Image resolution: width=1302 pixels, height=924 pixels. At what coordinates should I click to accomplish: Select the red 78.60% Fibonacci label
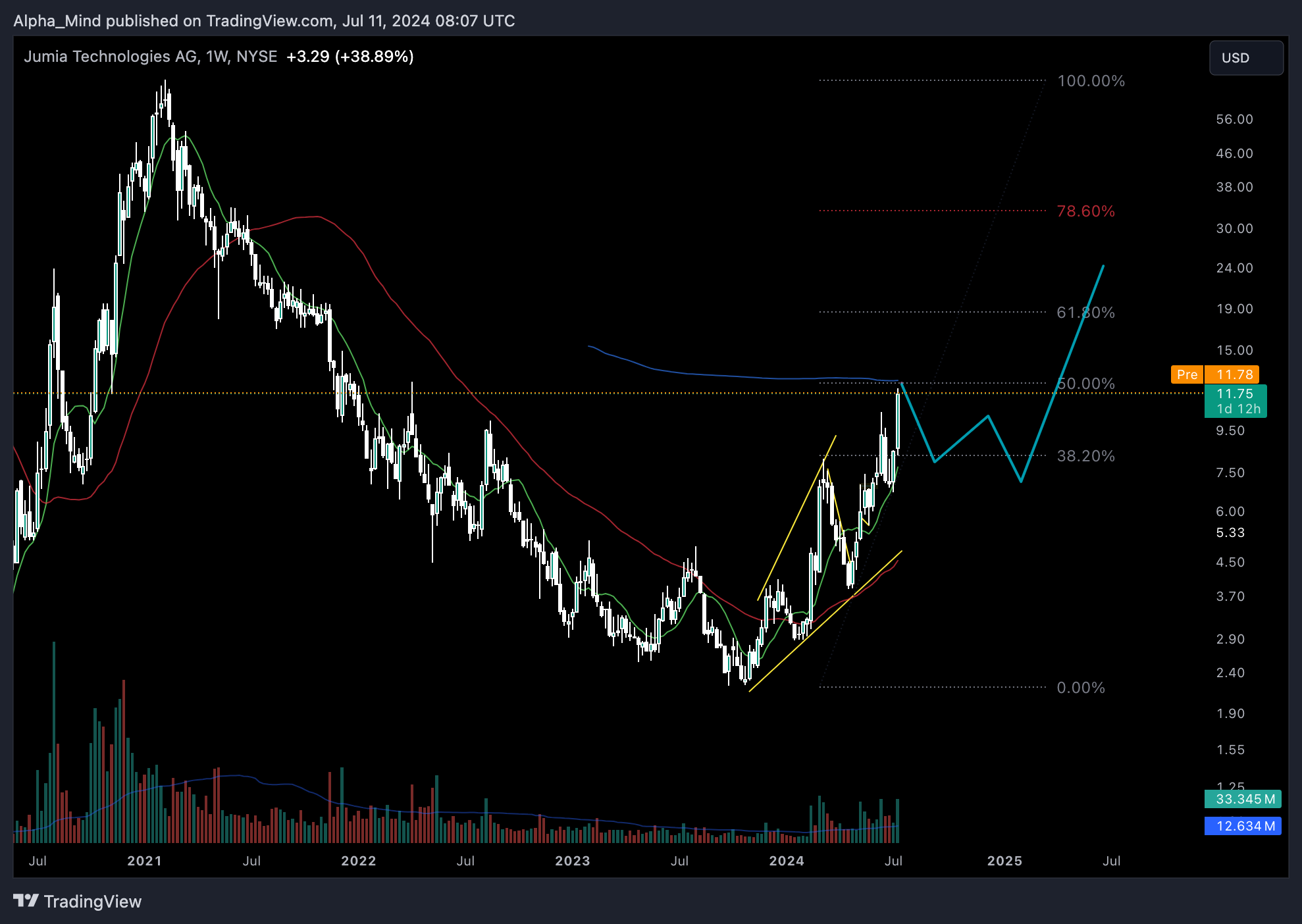click(1085, 211)
